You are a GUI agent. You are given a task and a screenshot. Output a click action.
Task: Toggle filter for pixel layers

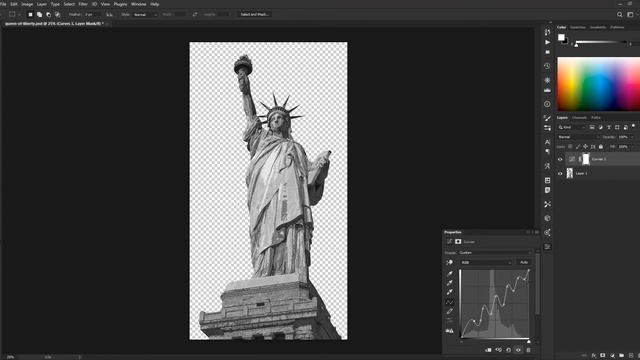592,127
